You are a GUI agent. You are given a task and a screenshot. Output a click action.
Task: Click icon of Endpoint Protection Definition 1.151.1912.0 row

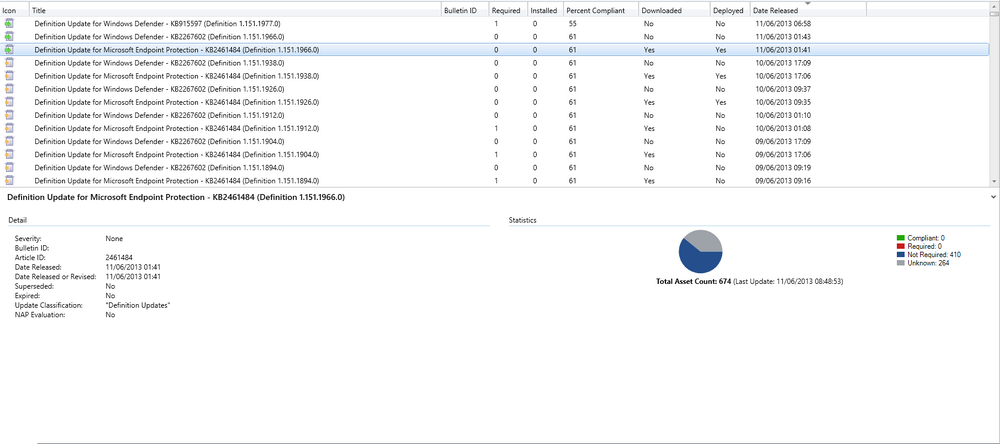pos(9,128)
